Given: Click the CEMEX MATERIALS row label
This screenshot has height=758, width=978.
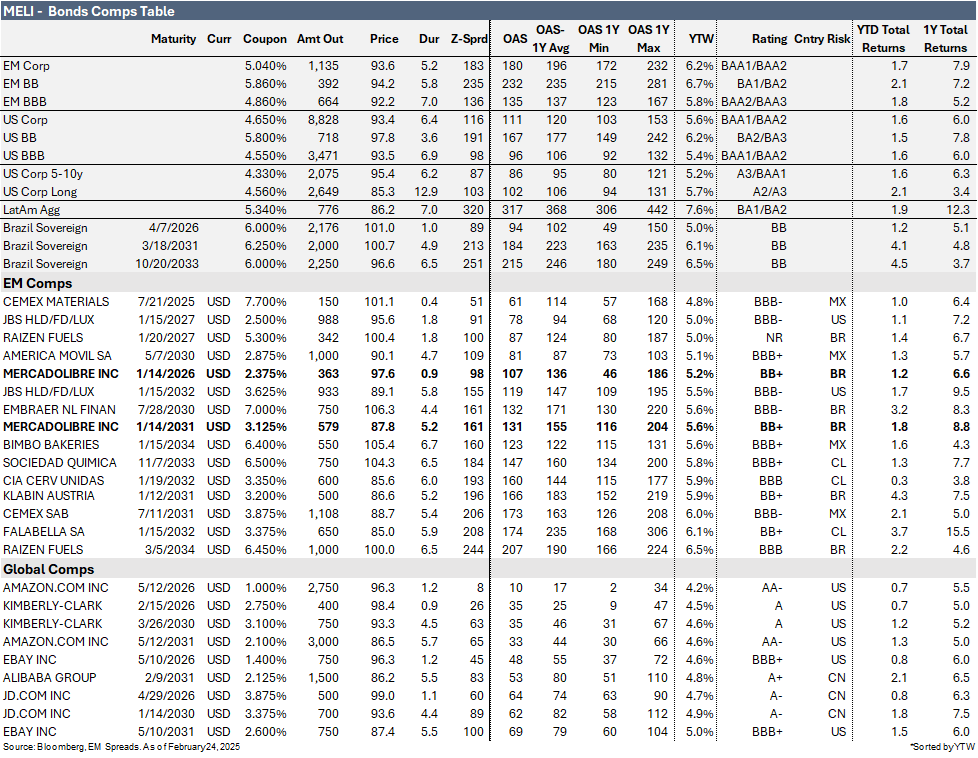Looking at the screenshot, I should pyautogui.click(x=56, y=301).
